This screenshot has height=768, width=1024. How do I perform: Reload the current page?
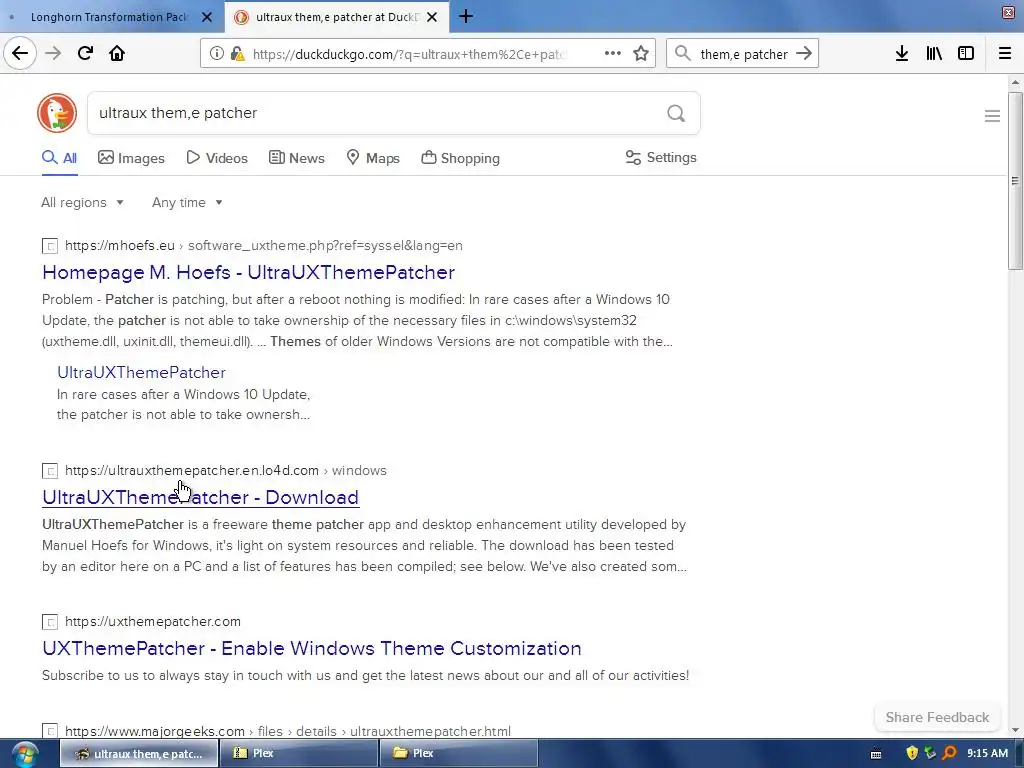[x=85, y=54]
